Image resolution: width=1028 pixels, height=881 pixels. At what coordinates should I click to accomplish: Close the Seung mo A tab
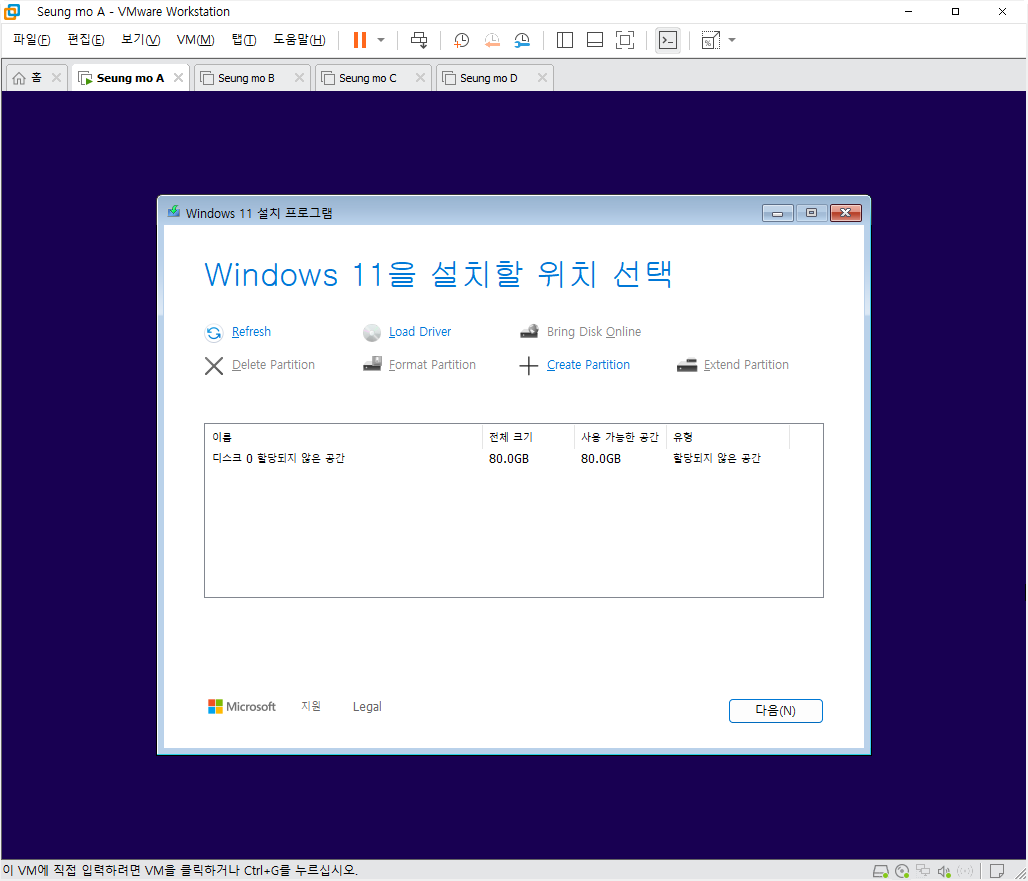[x=178, y=78]
